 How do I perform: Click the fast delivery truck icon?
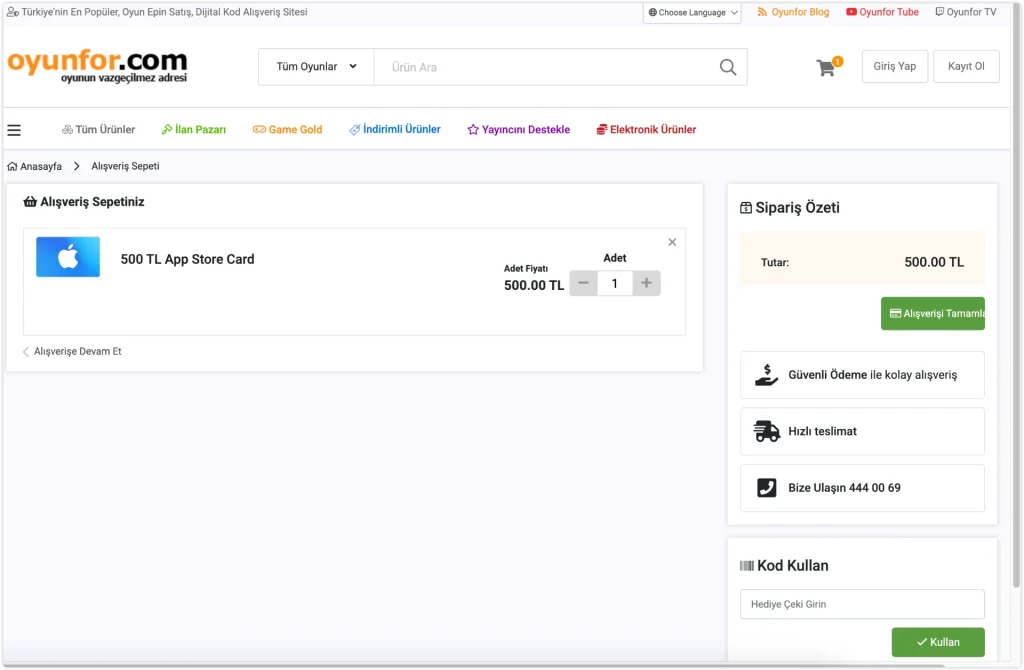pos(766,432)
